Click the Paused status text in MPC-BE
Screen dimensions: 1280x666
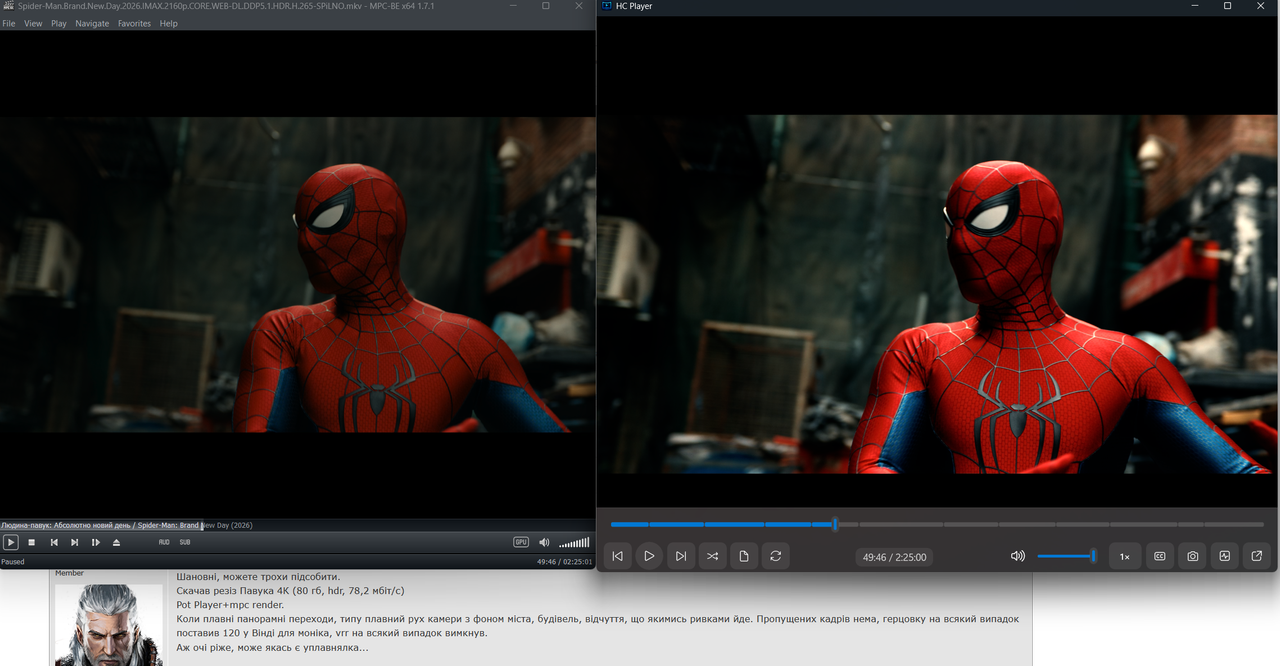[13, 562]
